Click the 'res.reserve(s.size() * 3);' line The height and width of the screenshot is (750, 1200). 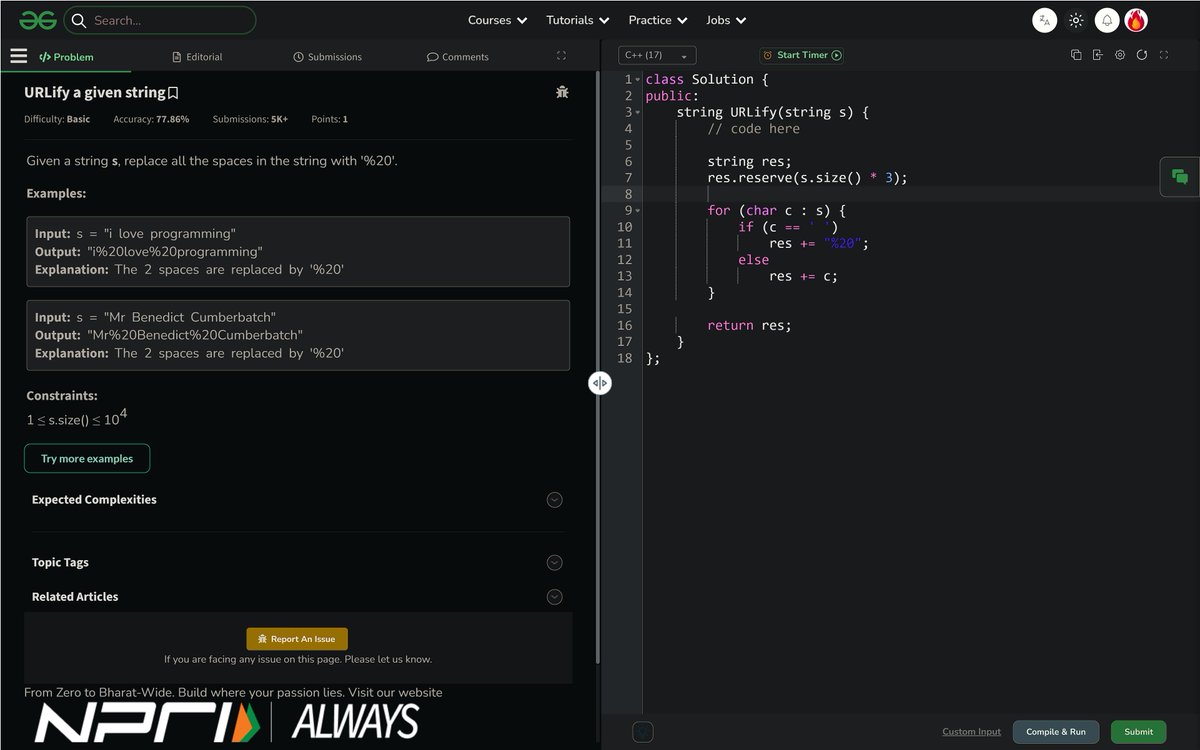point(807,178)
